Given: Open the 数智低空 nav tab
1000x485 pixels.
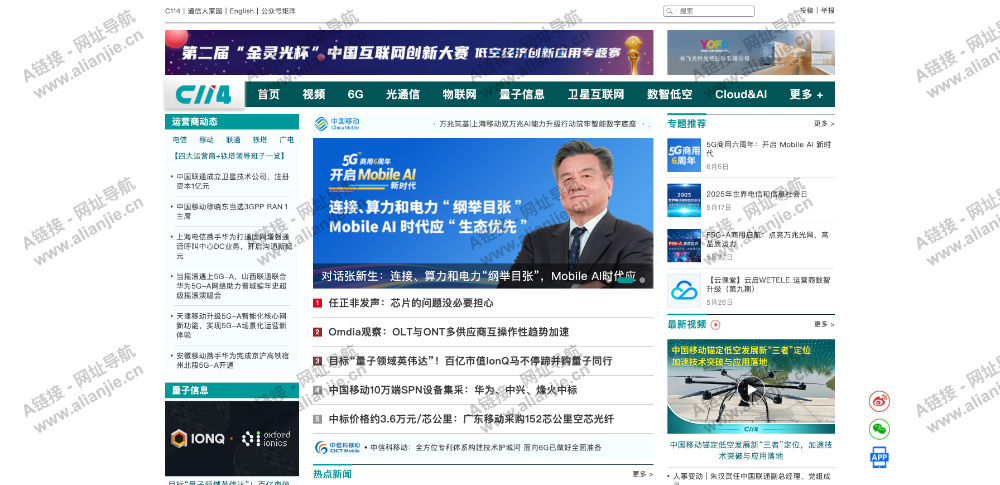Looking at the screenshot, I should [670, 94].
